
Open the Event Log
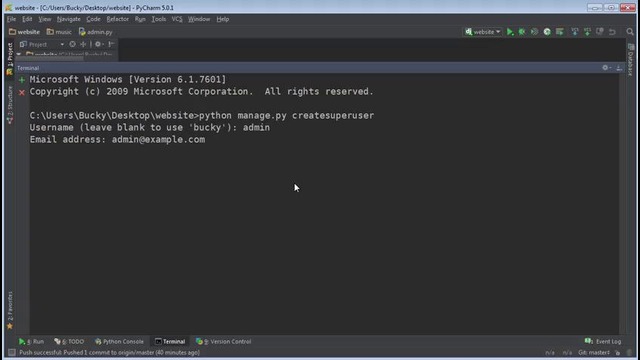tap(603, 341)
